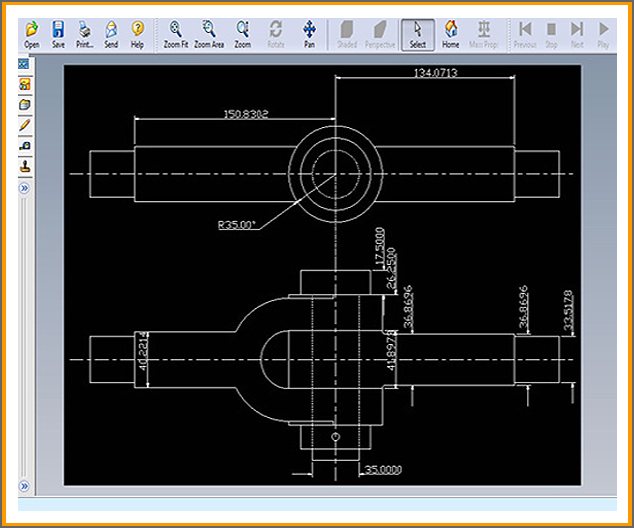Activate the Select cursor tool
Viewport: 634px width, 528px height.
point(418,35)
